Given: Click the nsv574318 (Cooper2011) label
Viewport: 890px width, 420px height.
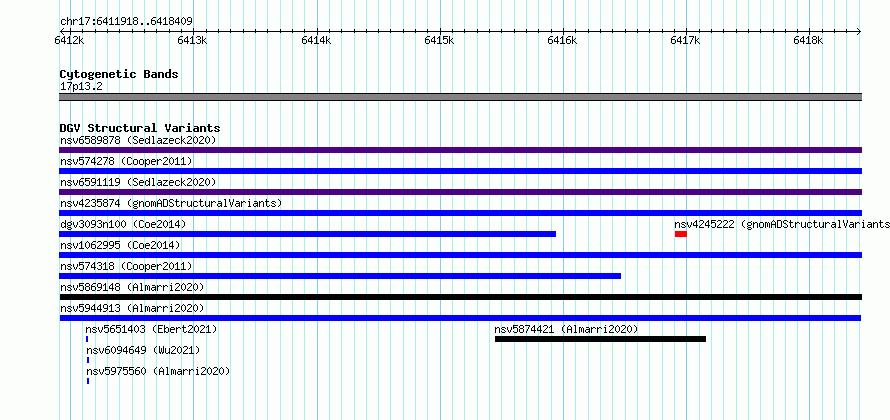Looking at the screenshot, I should coord(126,266).
